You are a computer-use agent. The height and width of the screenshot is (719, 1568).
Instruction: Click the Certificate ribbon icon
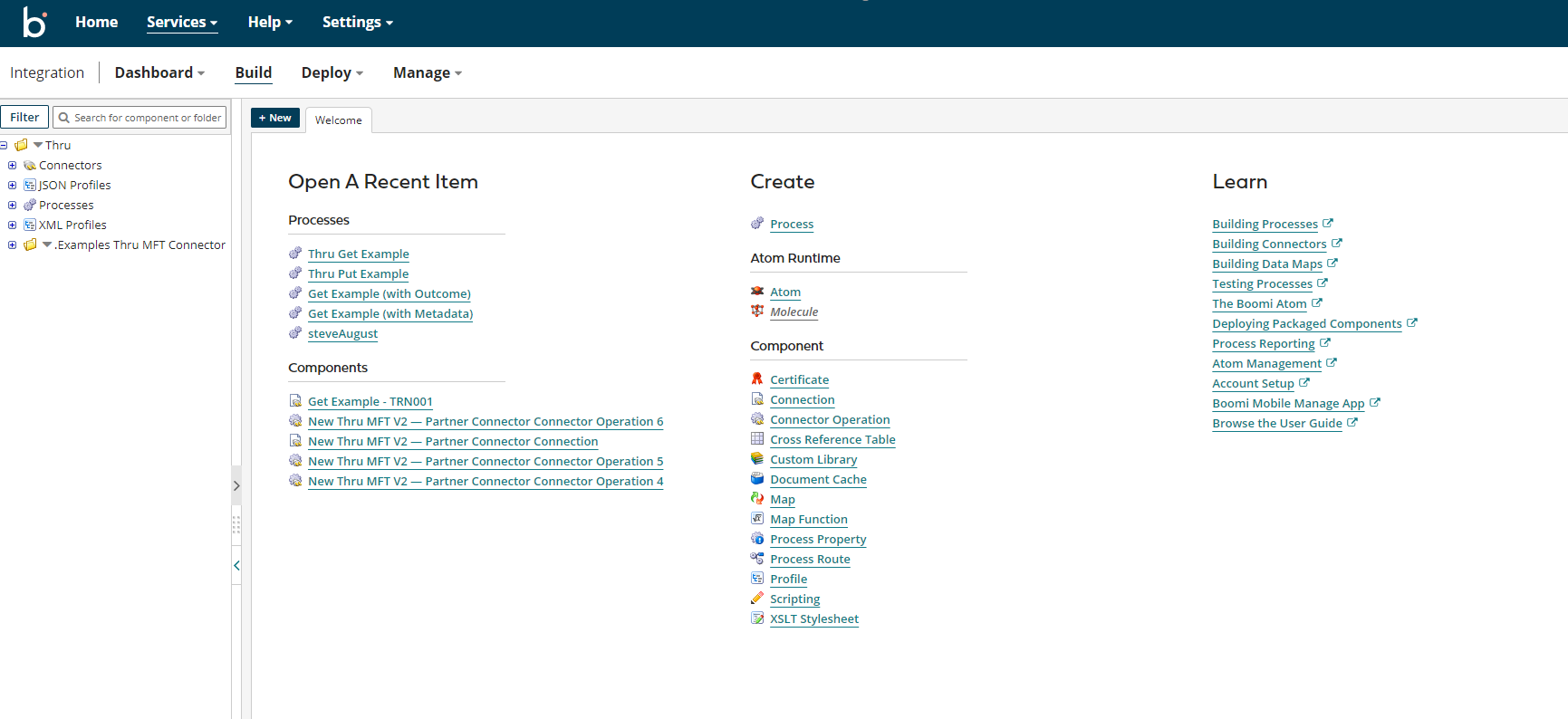pyautogui.click(x=757, y=379)
